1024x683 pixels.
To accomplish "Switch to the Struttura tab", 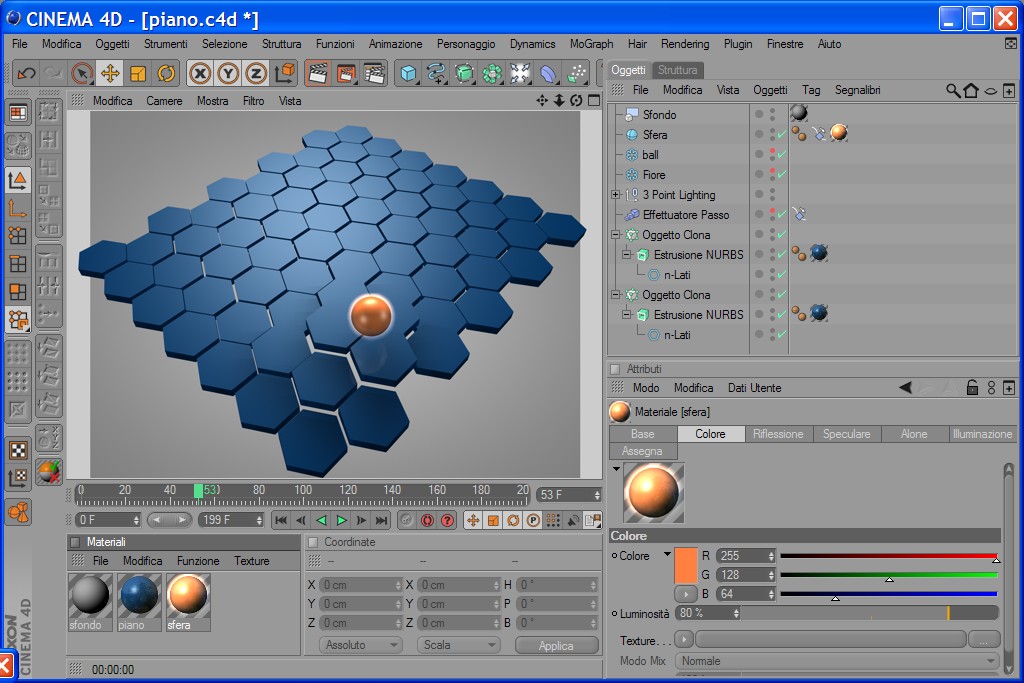I will pos(677,70).
